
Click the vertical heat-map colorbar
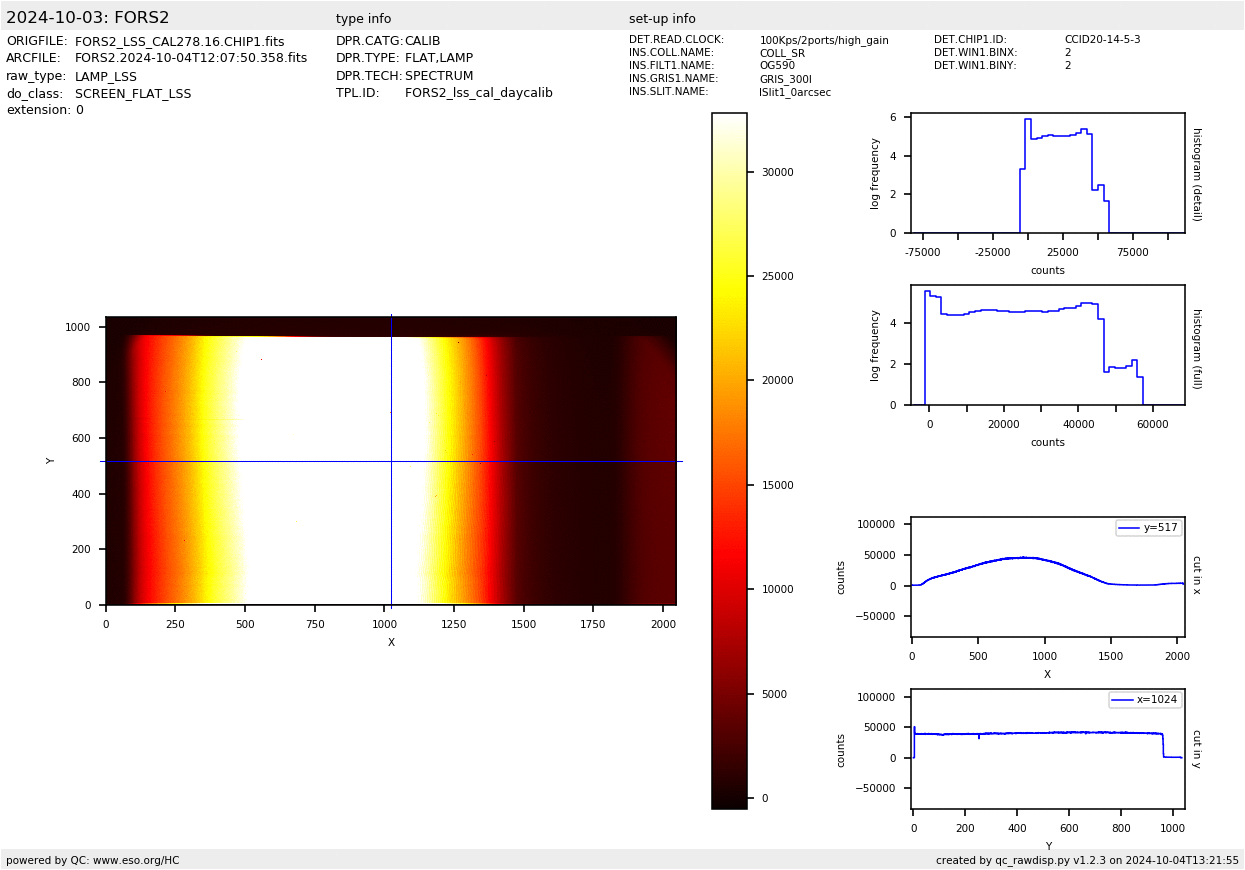(729, 460)
